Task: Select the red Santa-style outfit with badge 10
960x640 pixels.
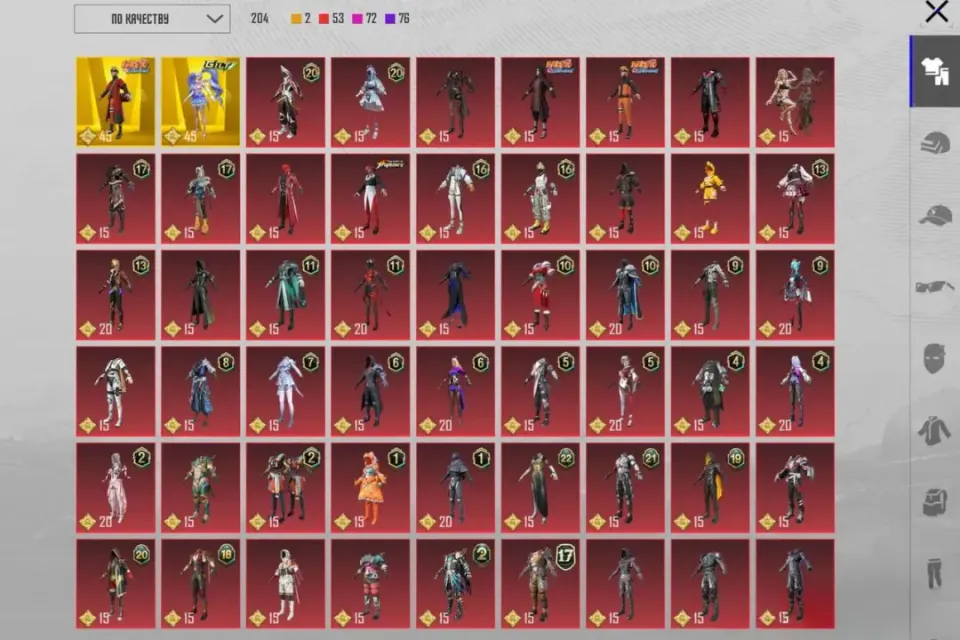Action: pos(540,295)
